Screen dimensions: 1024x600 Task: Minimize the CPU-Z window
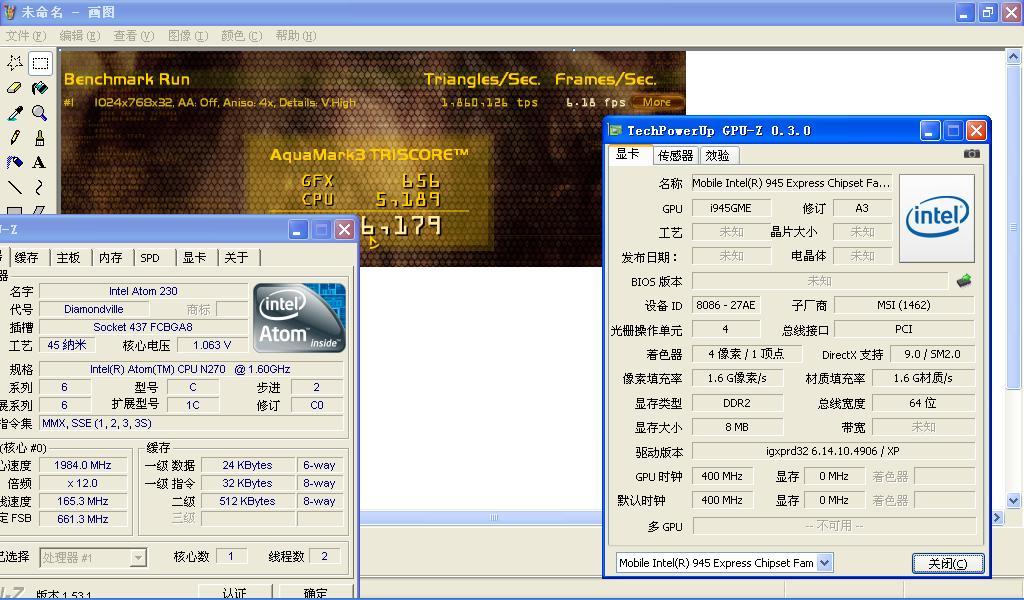click(x=298, y=229)
